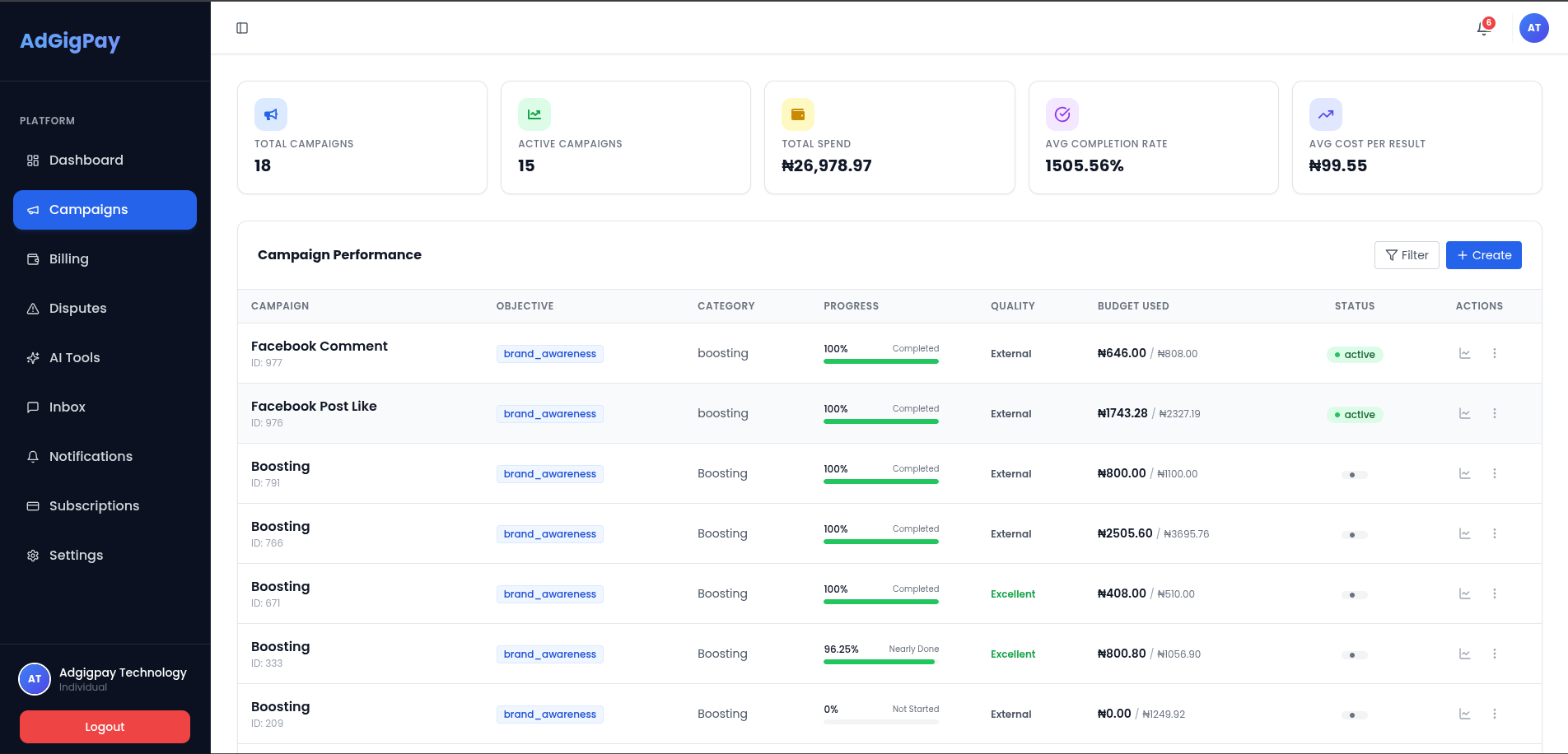
Task: Go to Billing in the sidebar
Action: [105, 258]
